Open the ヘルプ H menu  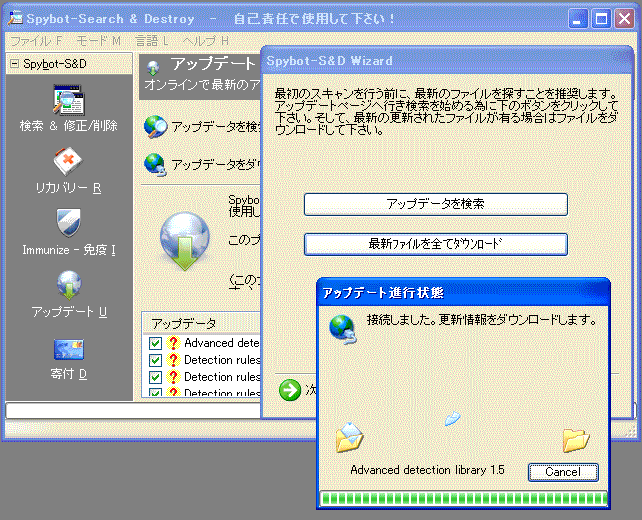[x=206, y=41]
